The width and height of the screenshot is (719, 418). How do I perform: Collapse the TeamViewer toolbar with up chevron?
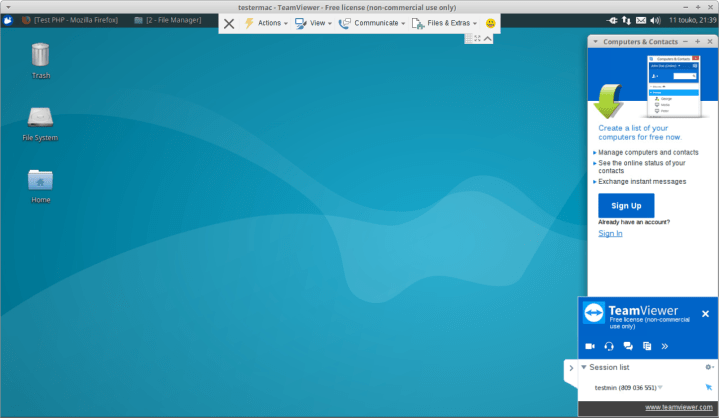[x=488, y=38]
